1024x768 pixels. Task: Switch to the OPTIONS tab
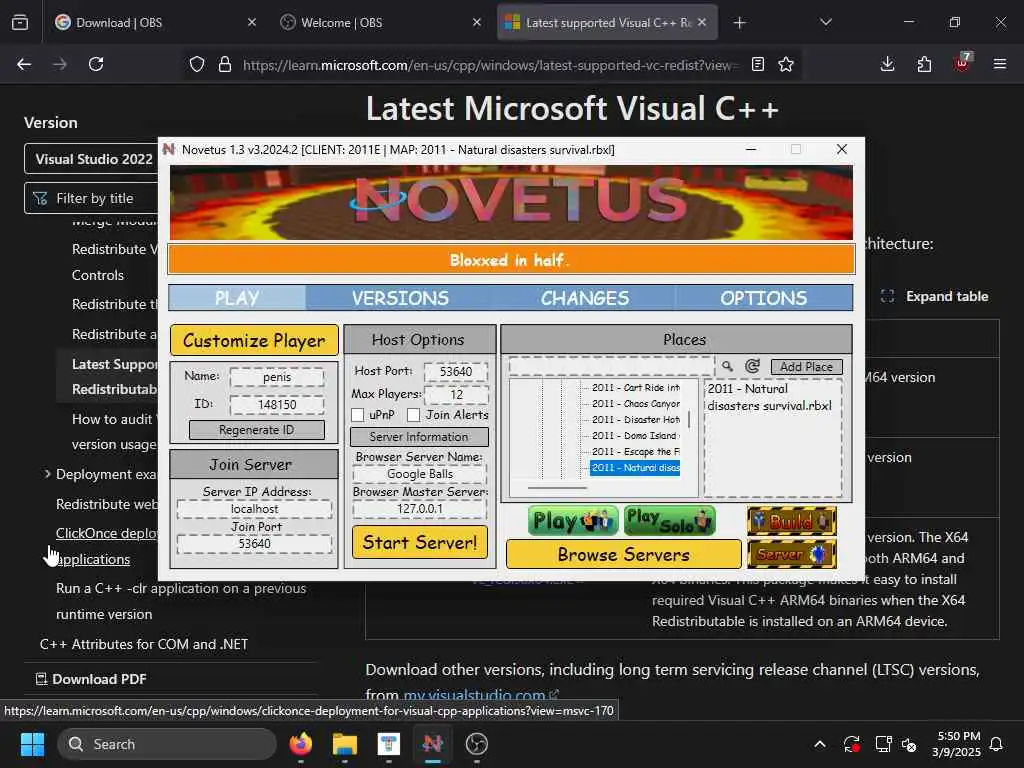[x=763, y=298]
